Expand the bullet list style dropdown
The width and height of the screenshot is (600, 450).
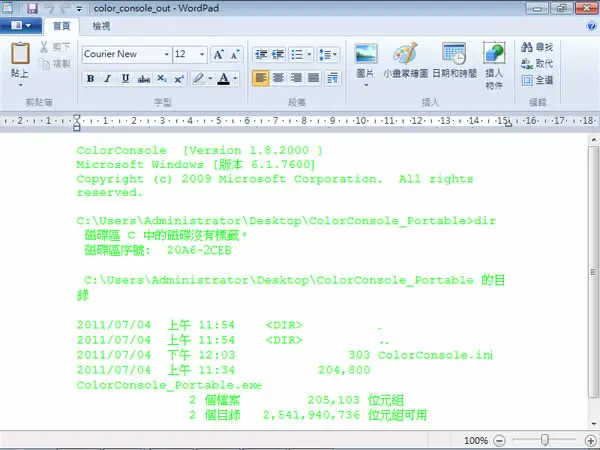point(310,55)
